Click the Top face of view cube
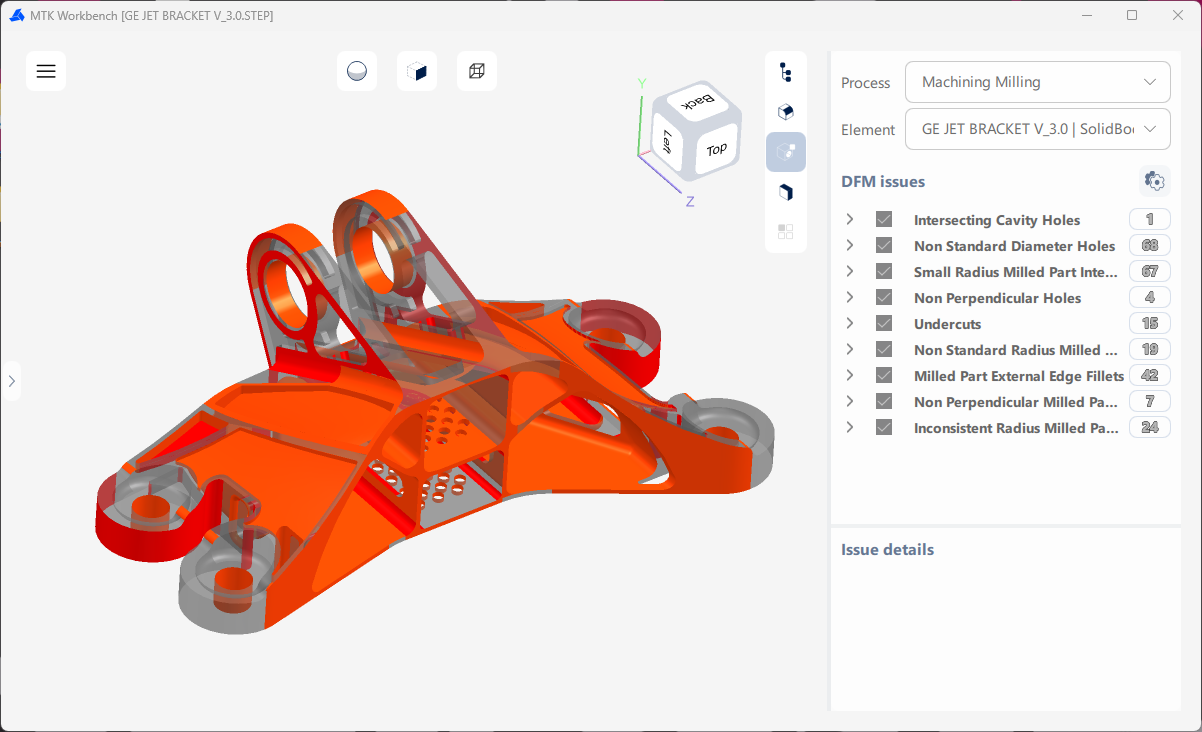1202x732 pixels. 717,150
